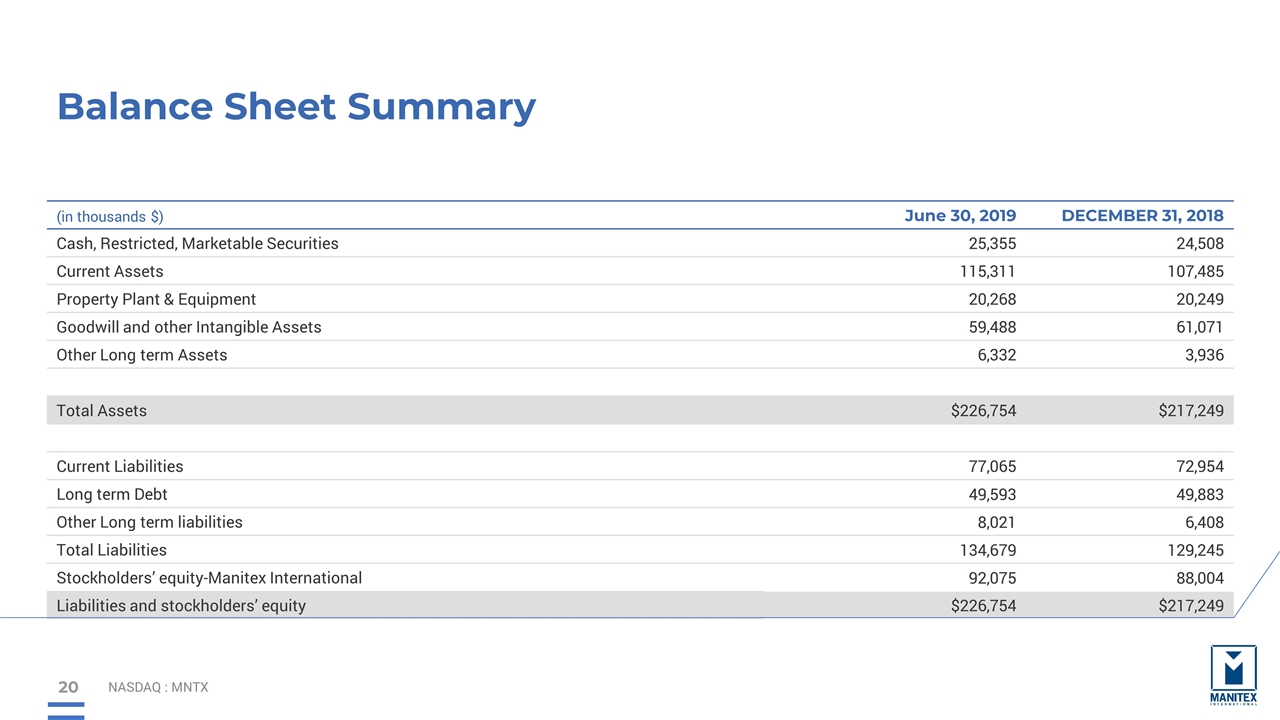The image size is (1280, 720).
Task: Click the 129,245 total liabilities value
Action: [x=1195, y=550]
